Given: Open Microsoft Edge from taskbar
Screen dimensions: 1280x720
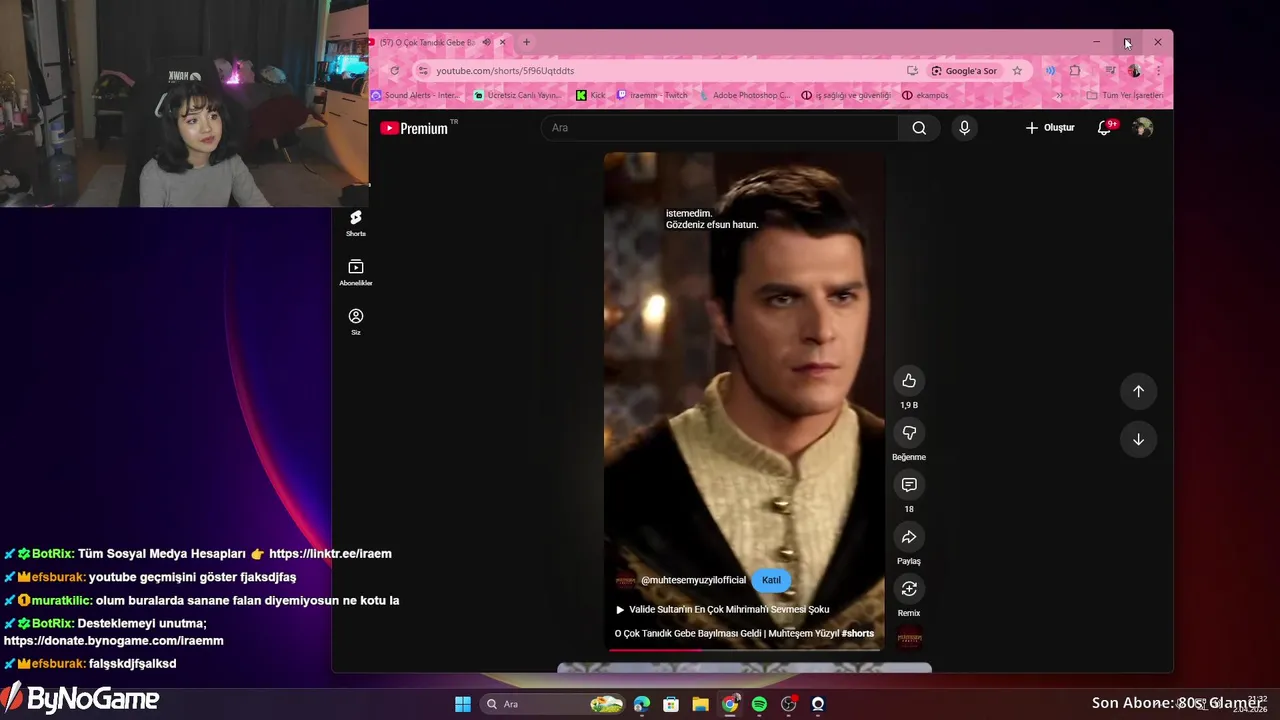Looking at the screenshot, I should coord(642,704).
